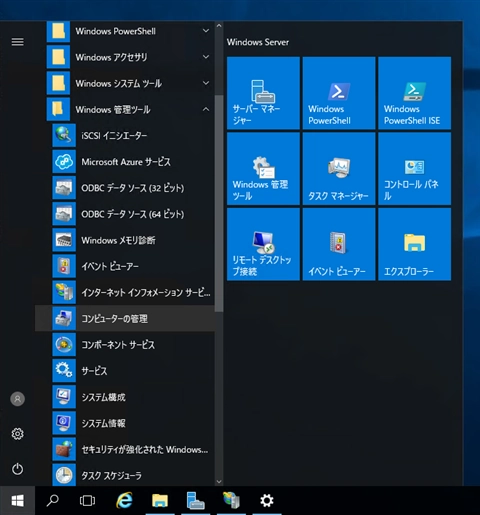Viewport: 480px width, 515px height.
Task: Open taskbar search
Action: pos(53,501)
